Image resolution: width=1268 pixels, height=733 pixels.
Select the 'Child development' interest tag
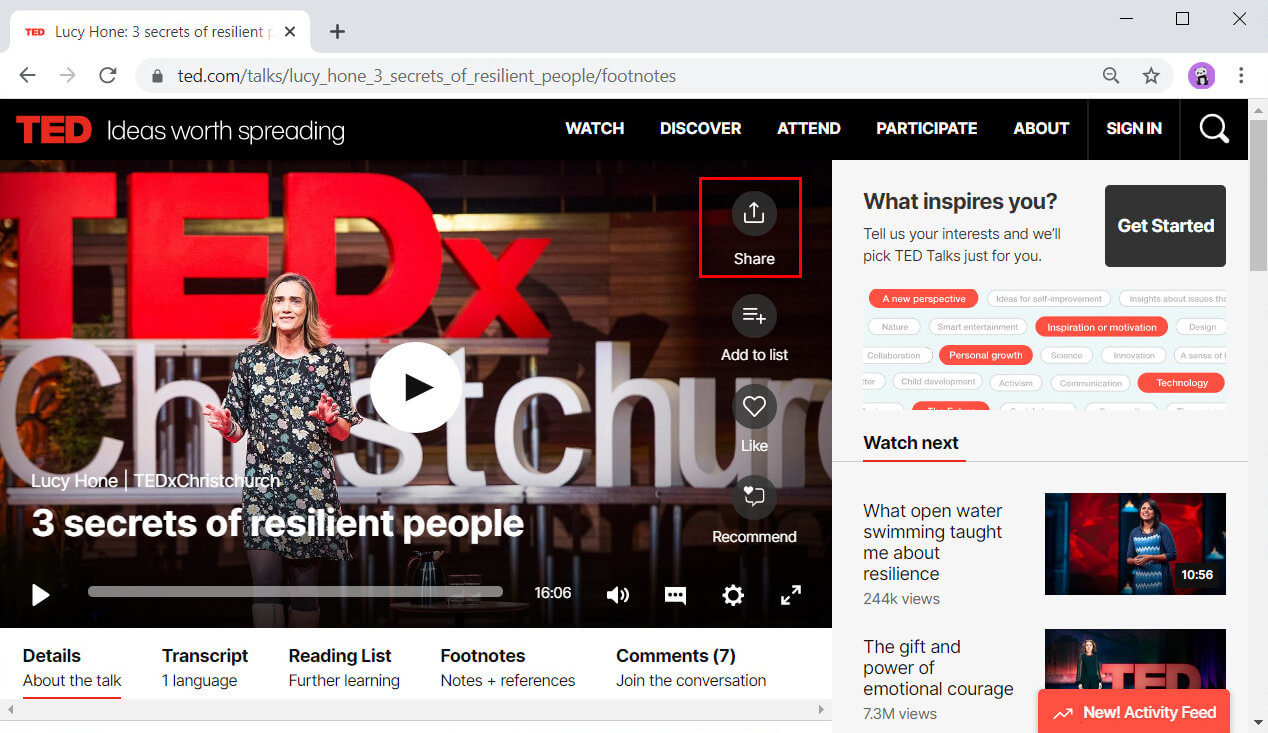click(x=938, y=382)
